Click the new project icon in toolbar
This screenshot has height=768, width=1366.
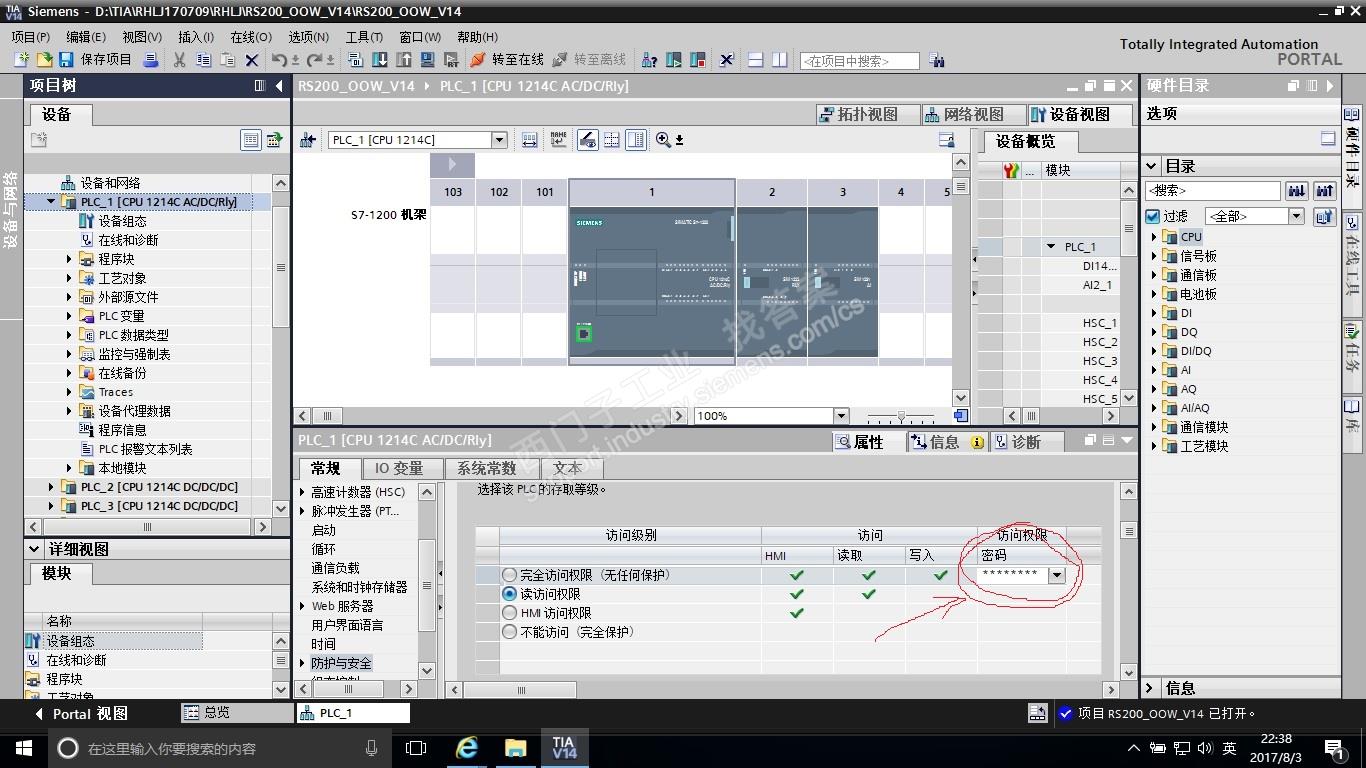pos(21,60)
